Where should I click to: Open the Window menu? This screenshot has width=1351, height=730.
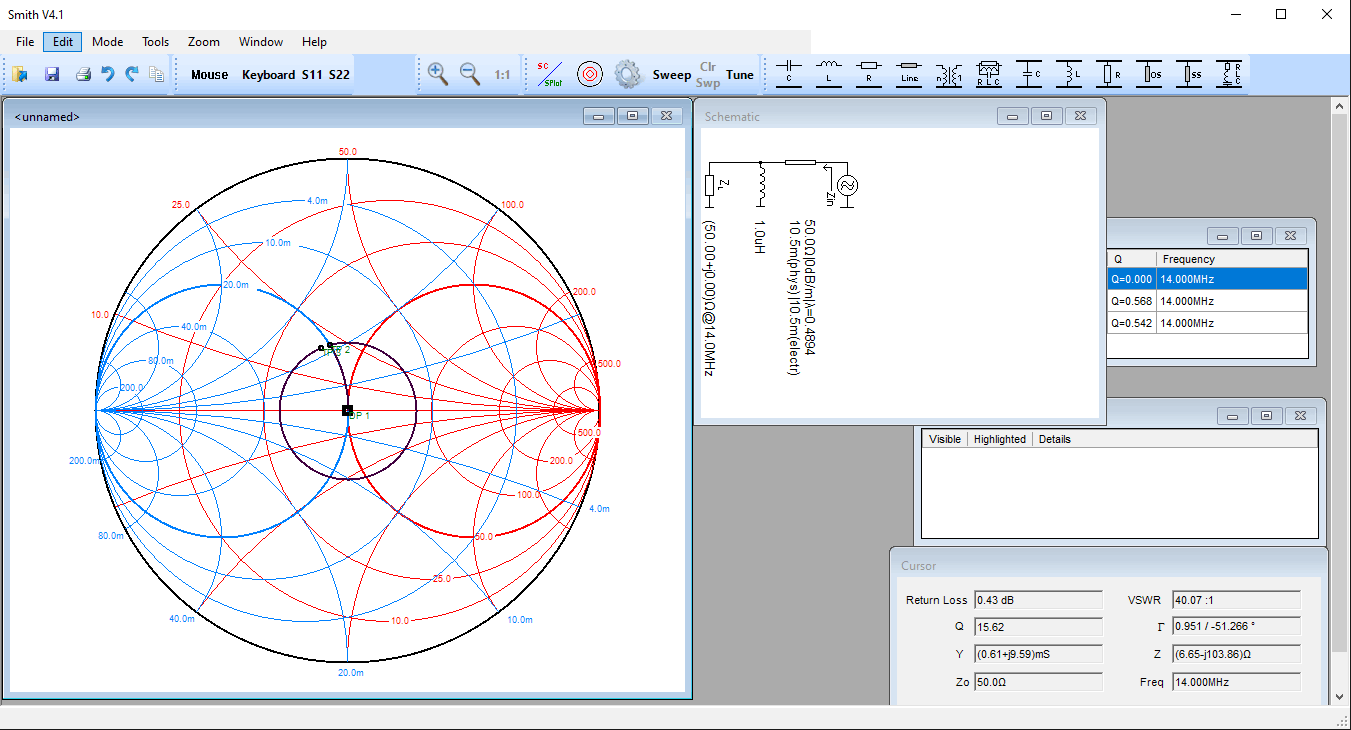point(260,42)
